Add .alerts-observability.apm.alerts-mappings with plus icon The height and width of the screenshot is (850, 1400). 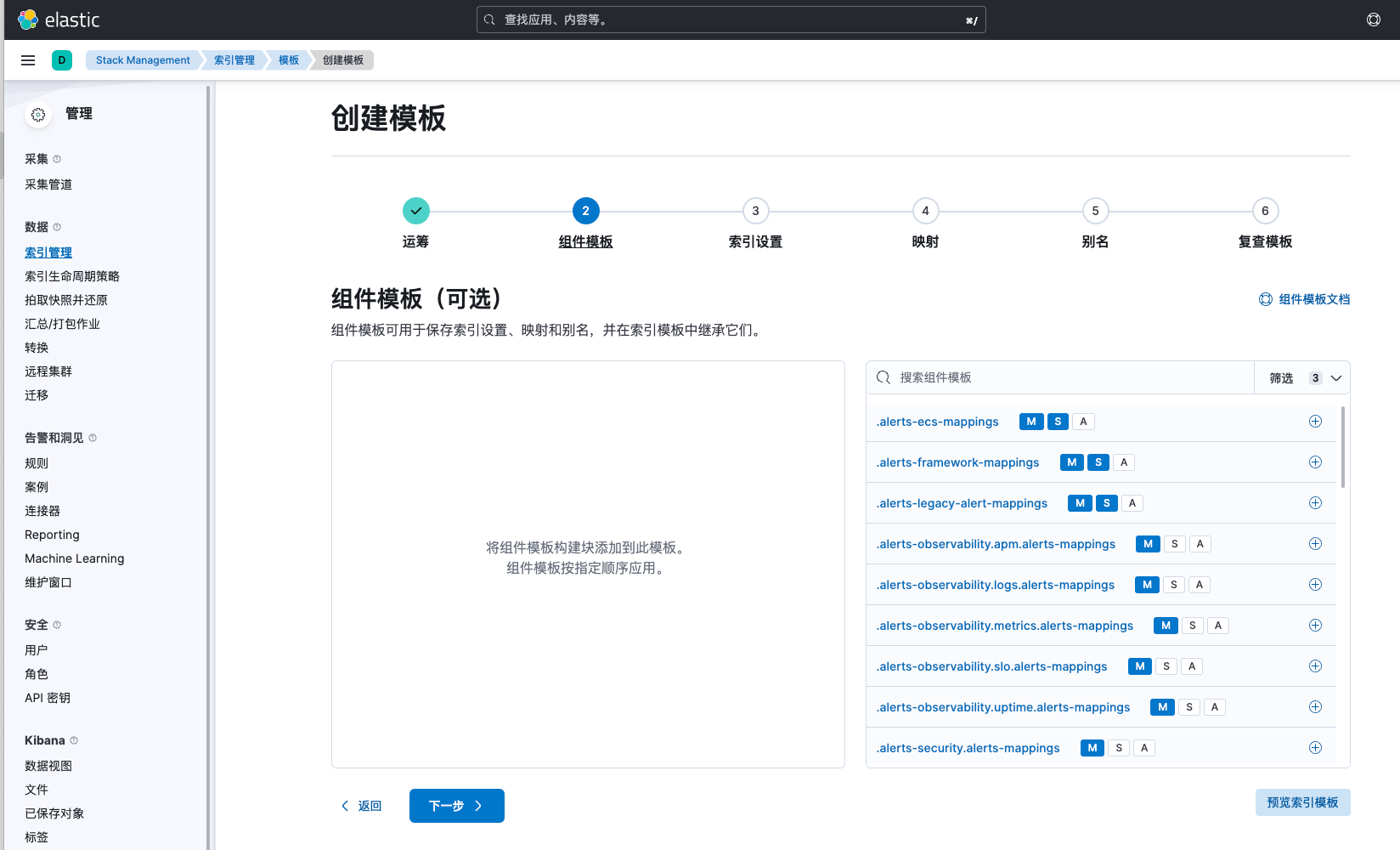pyautogui.click(x=1315, y=544)
